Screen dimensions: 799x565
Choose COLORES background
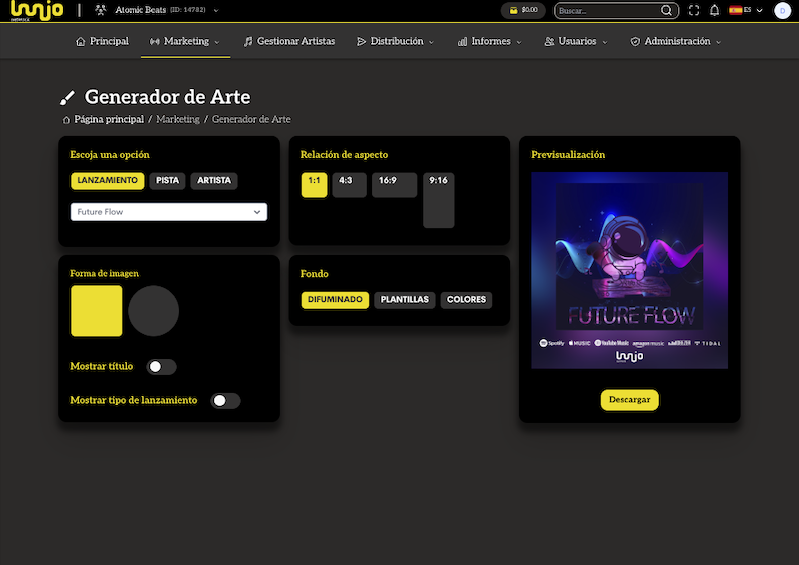[466, 300]
